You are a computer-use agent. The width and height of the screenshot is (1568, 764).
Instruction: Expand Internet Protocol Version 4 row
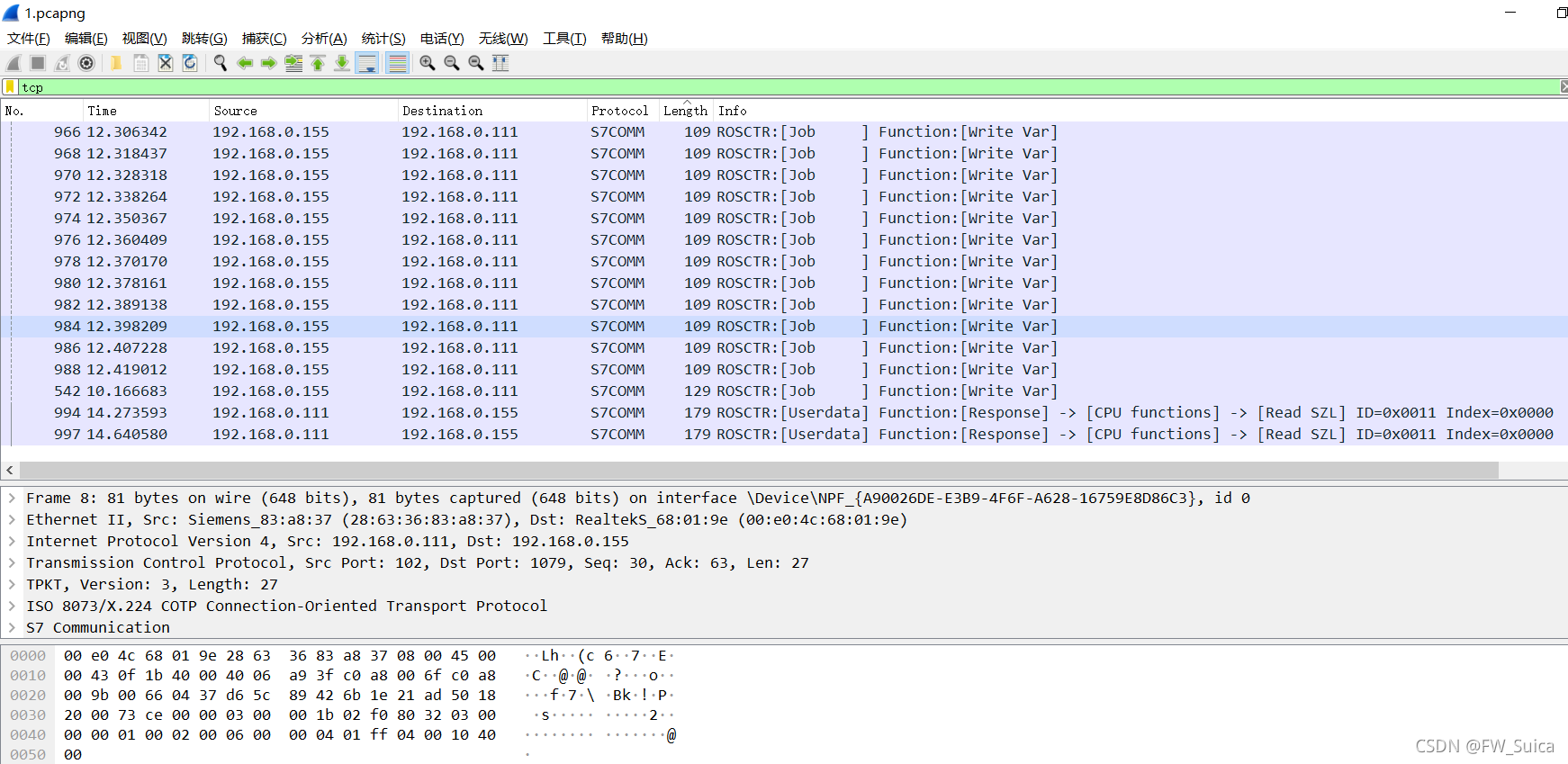coord(12,542)
